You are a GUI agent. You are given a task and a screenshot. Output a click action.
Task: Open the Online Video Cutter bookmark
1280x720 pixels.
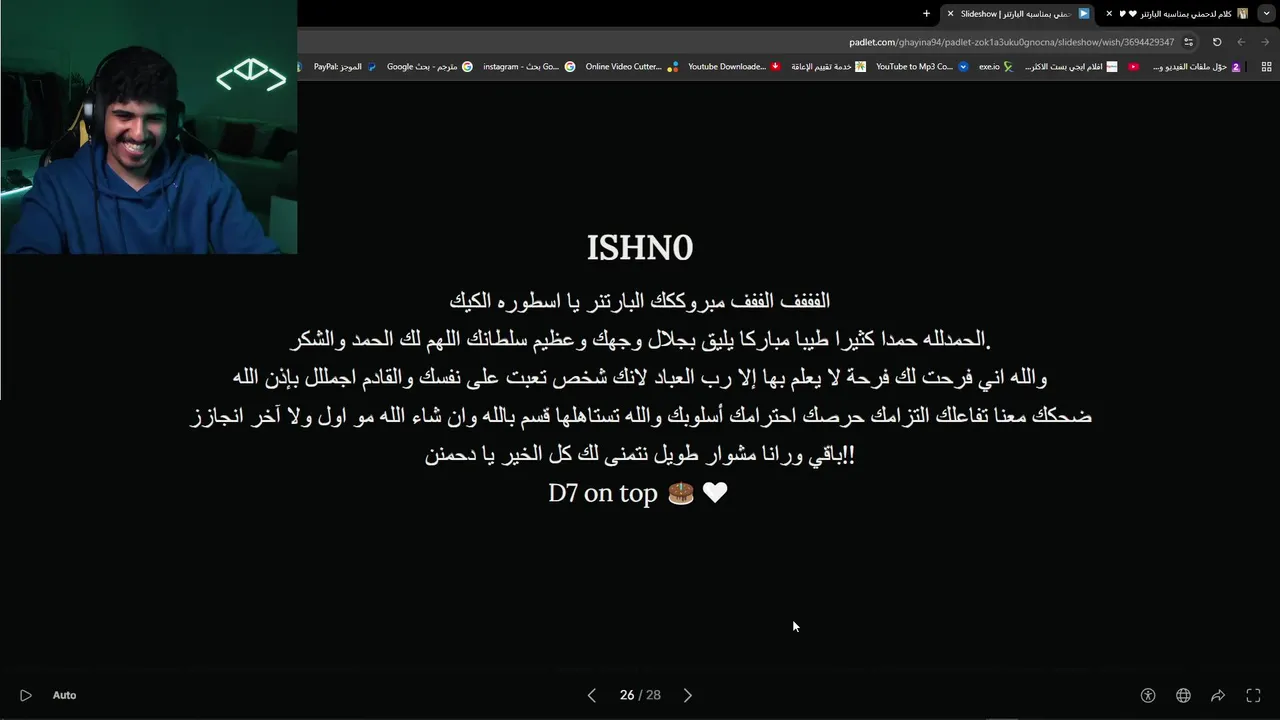632,67
